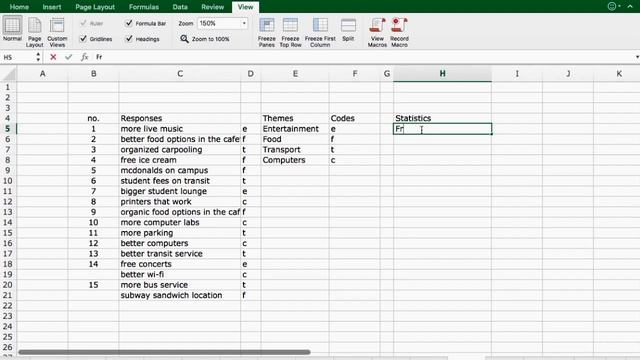Click the Name Box showing H5
The width and height of the screenshot is (640, 360).
coord(18,57)
